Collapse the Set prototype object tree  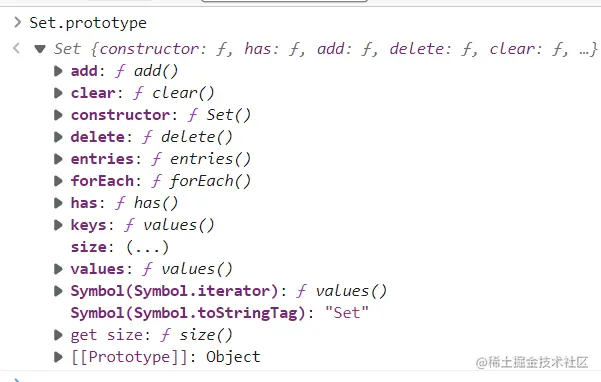pos(40,49)
